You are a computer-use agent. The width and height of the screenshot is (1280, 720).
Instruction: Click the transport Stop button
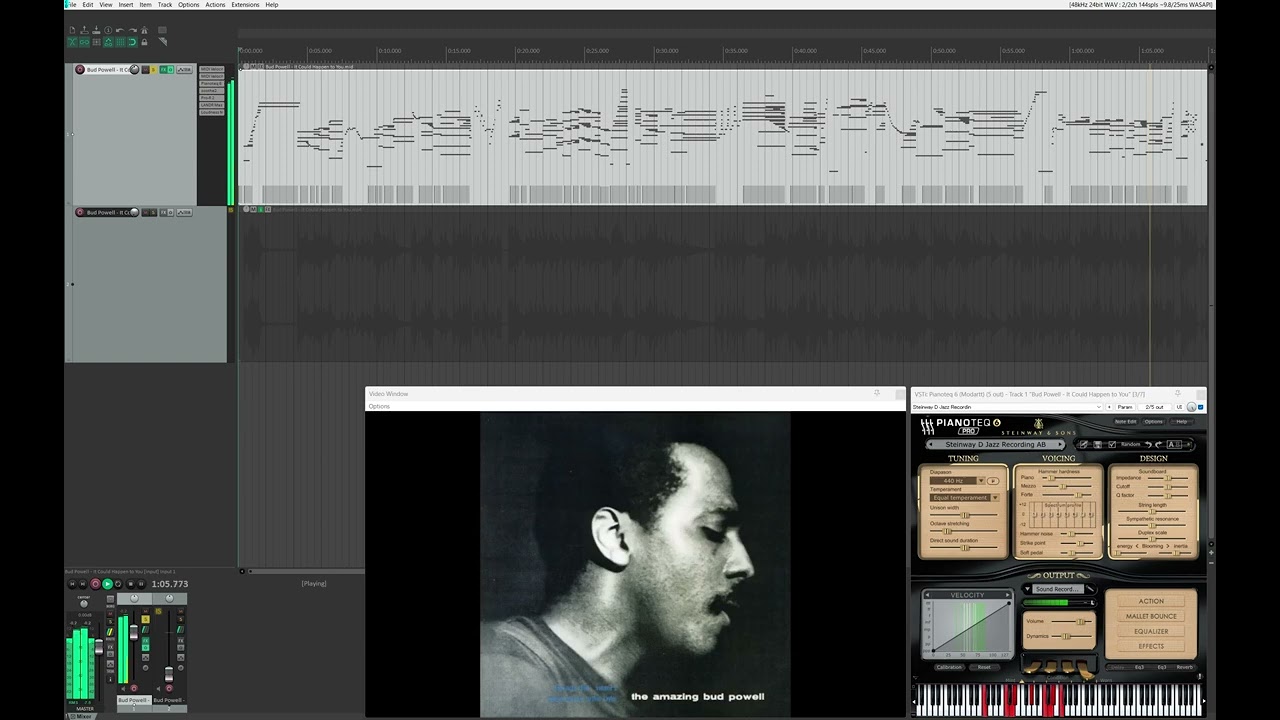tap(130, 584)
